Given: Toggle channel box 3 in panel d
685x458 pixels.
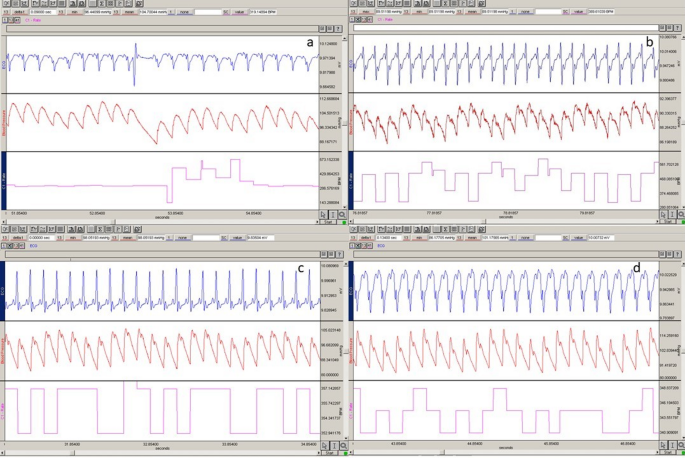Looking at the screenshot, I should coord(364,246).
